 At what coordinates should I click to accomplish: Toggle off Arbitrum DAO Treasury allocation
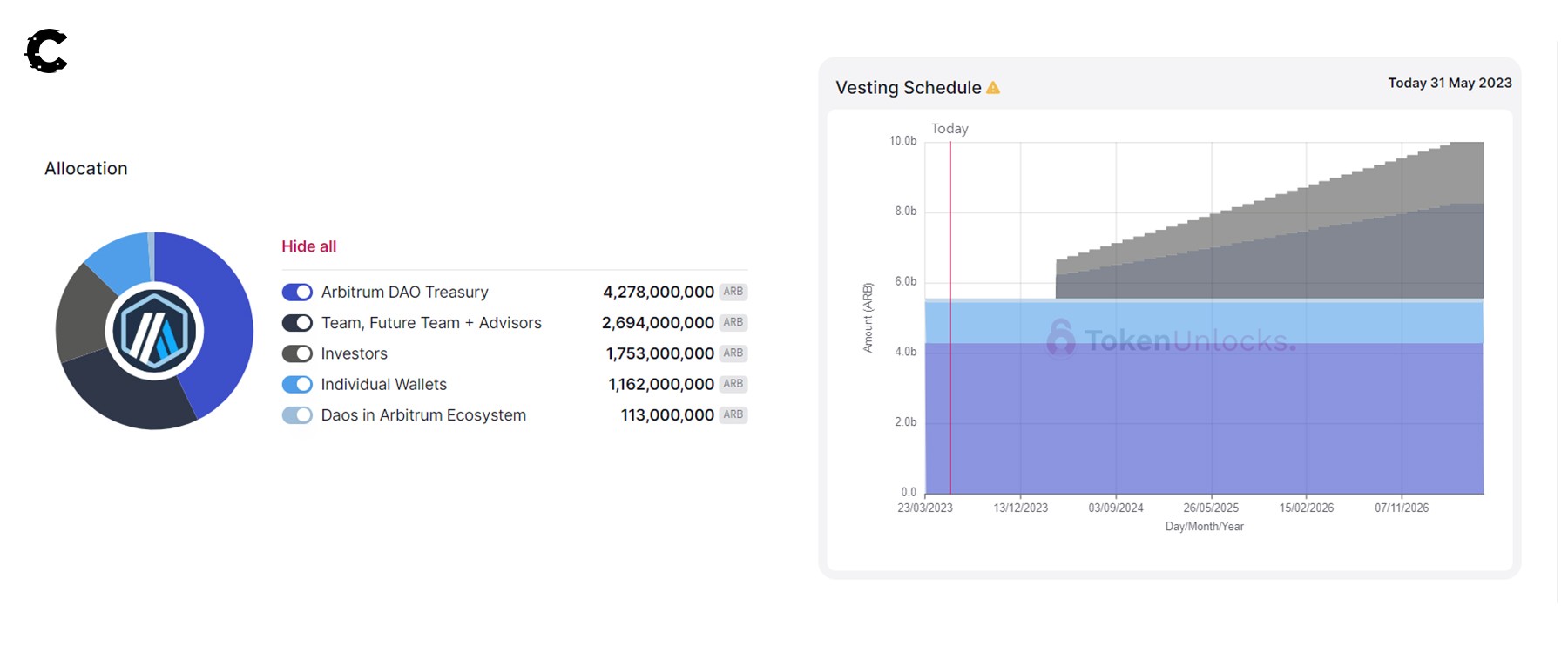297,293
